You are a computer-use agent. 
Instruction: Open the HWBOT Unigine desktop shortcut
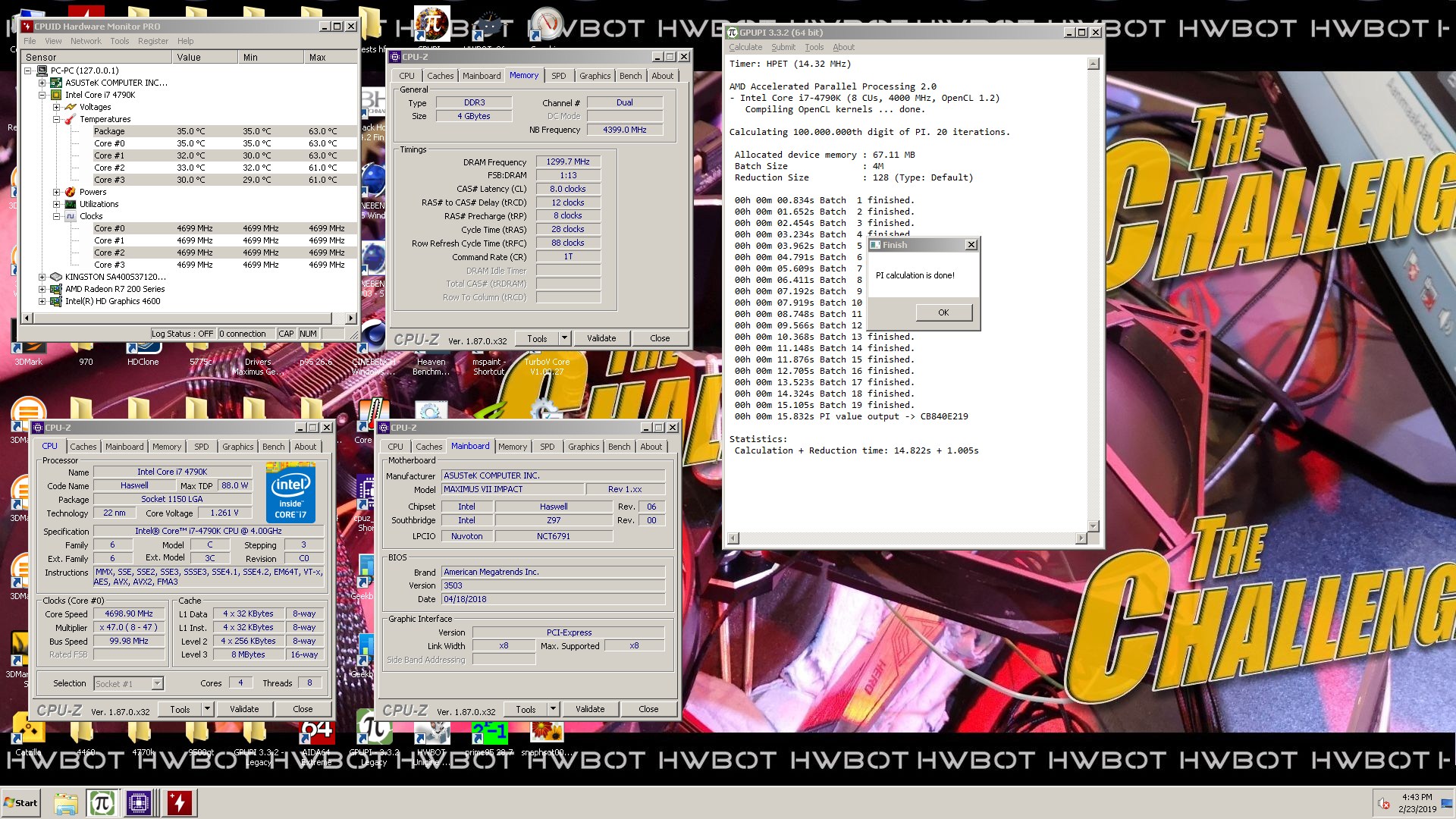431,743
